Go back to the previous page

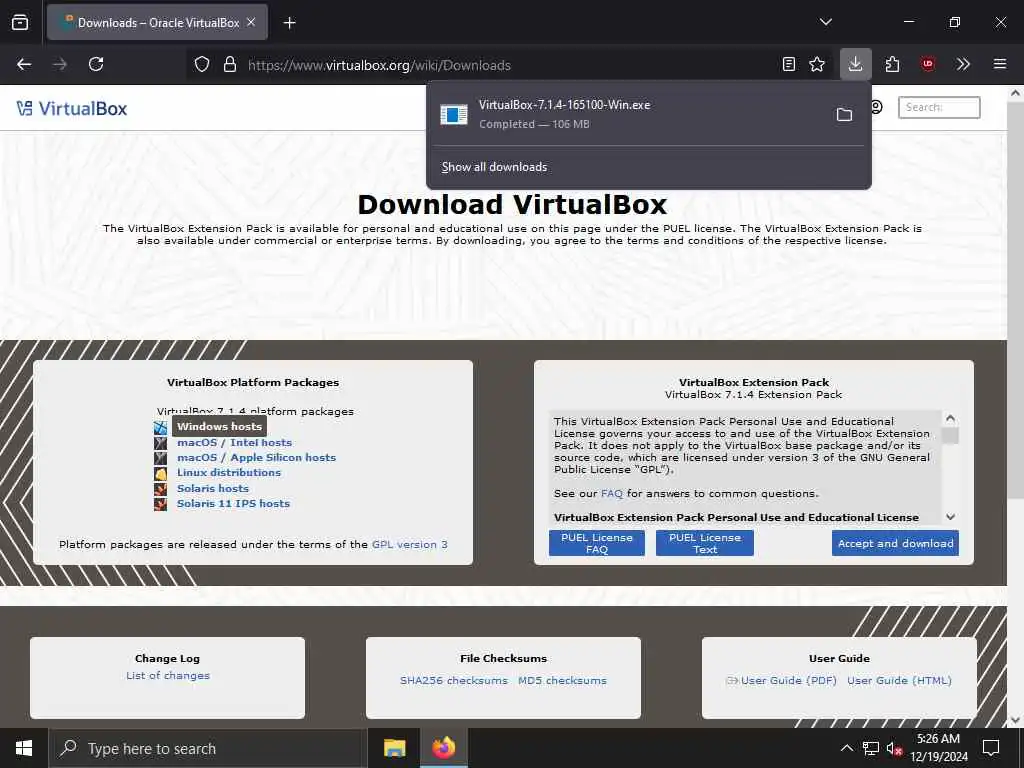click(x=24, y=64)
